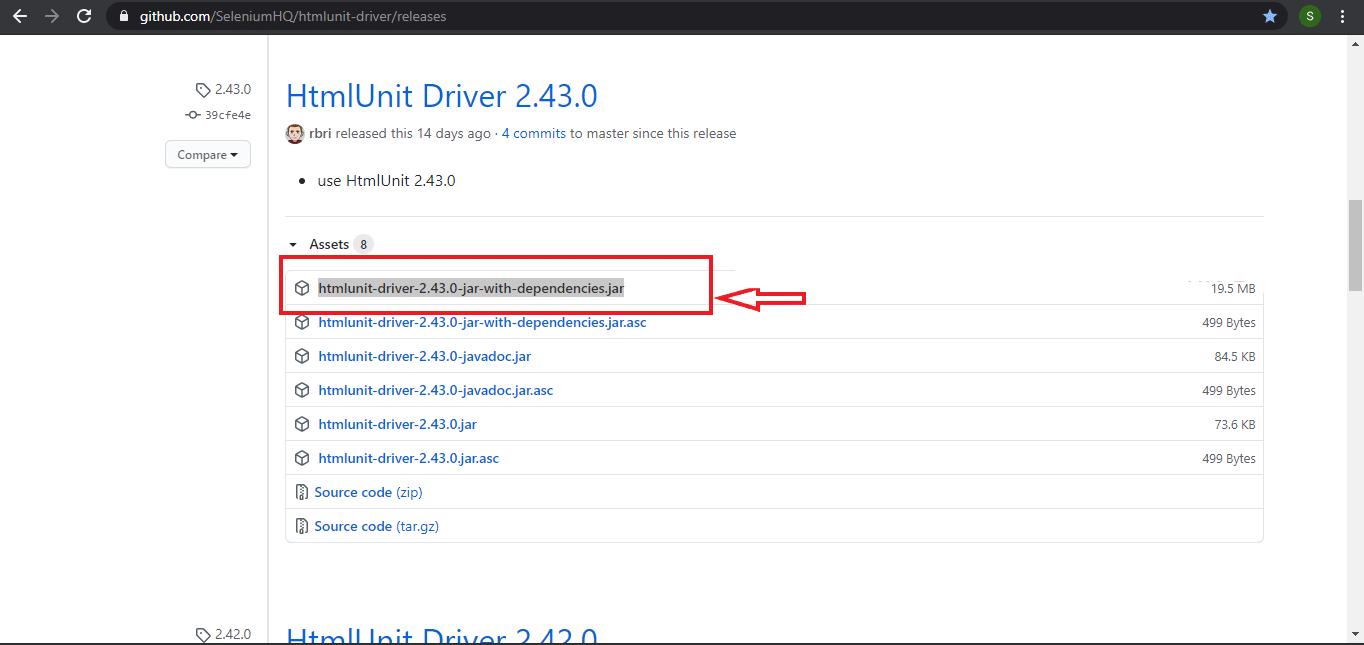Click the lock icon in address bar

coord(124,16)
